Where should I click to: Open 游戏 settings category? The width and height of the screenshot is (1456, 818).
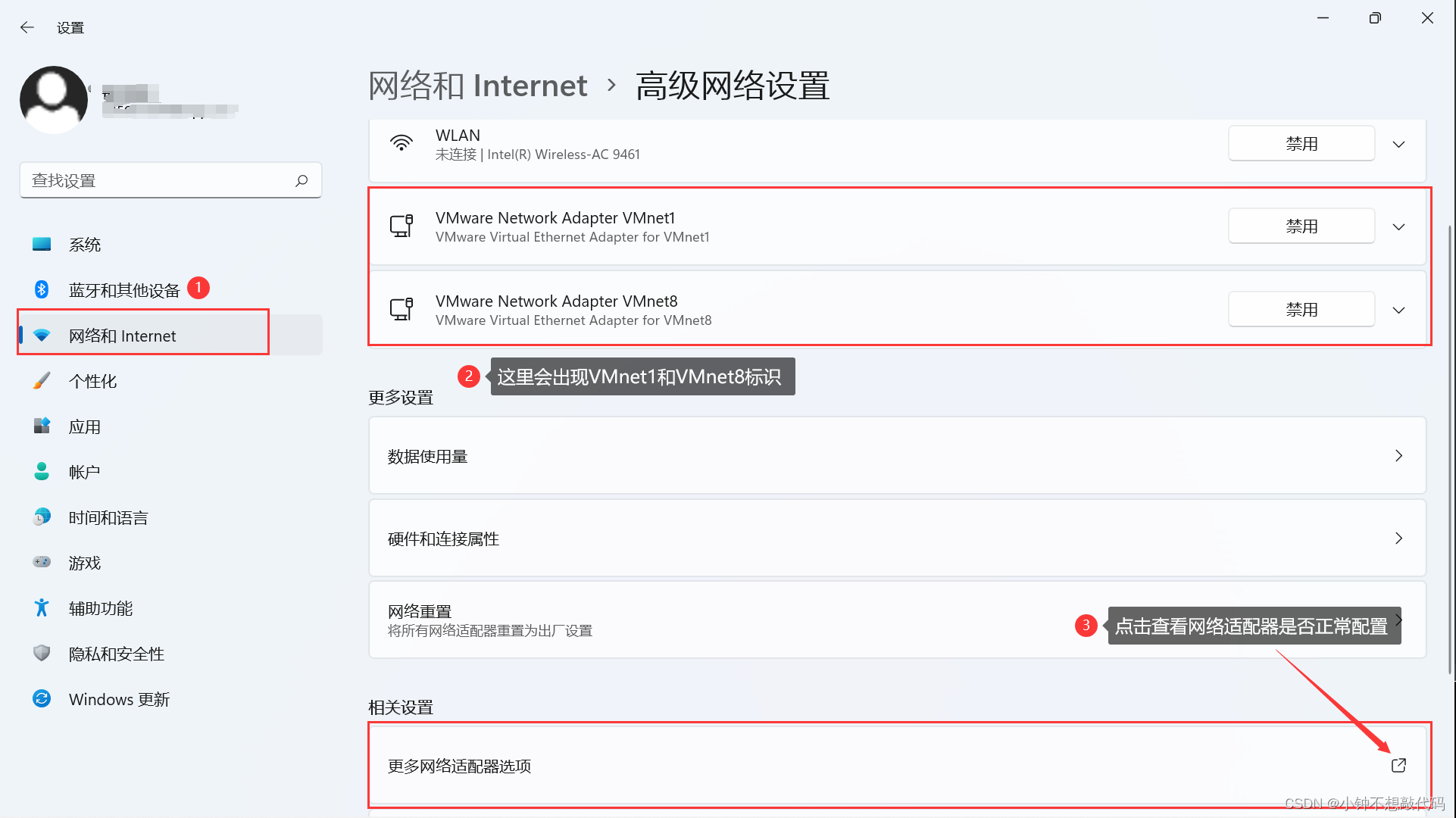170,563
